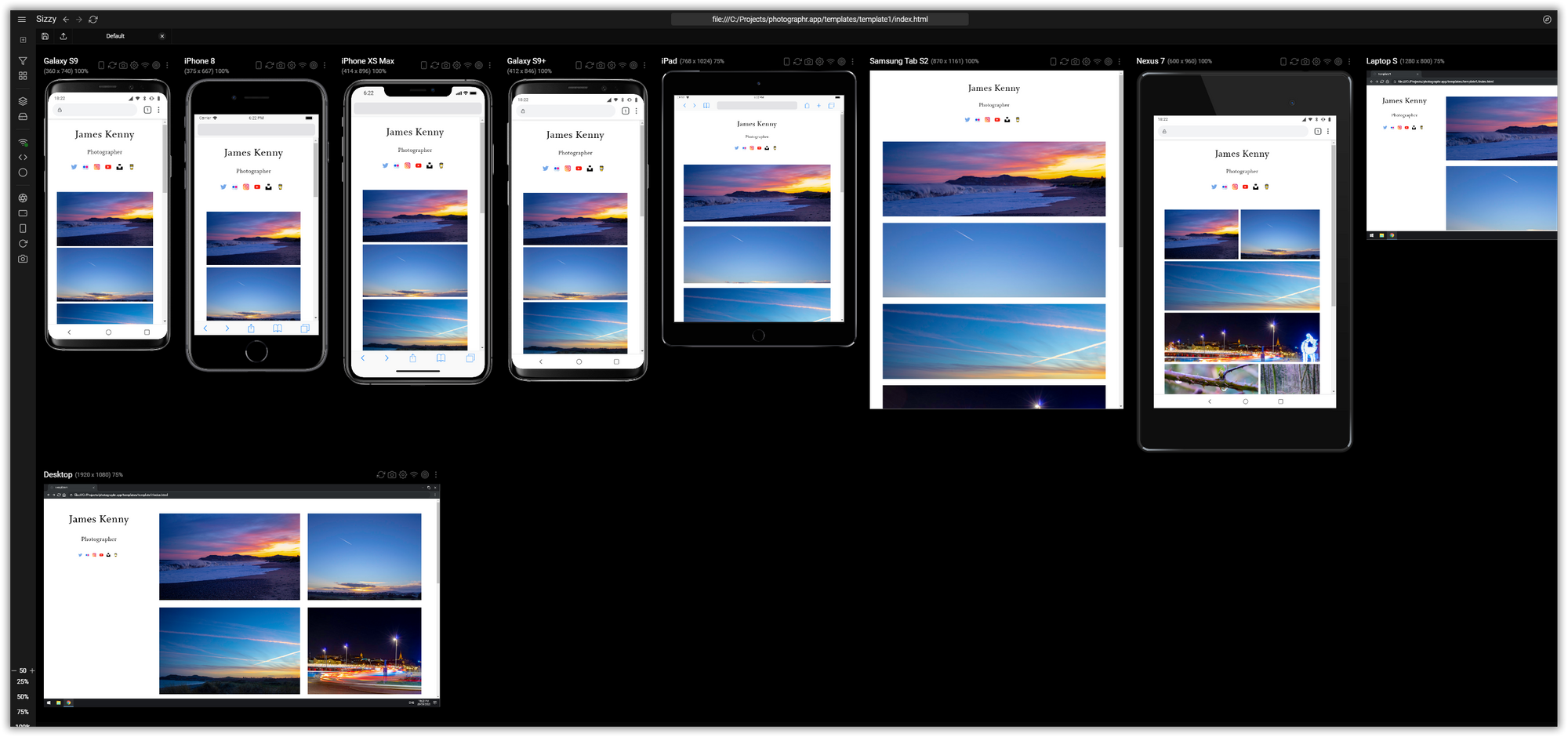This screenshot has width=1568, height=737.
Task: Close the Default tab
Action: (162, 36)
